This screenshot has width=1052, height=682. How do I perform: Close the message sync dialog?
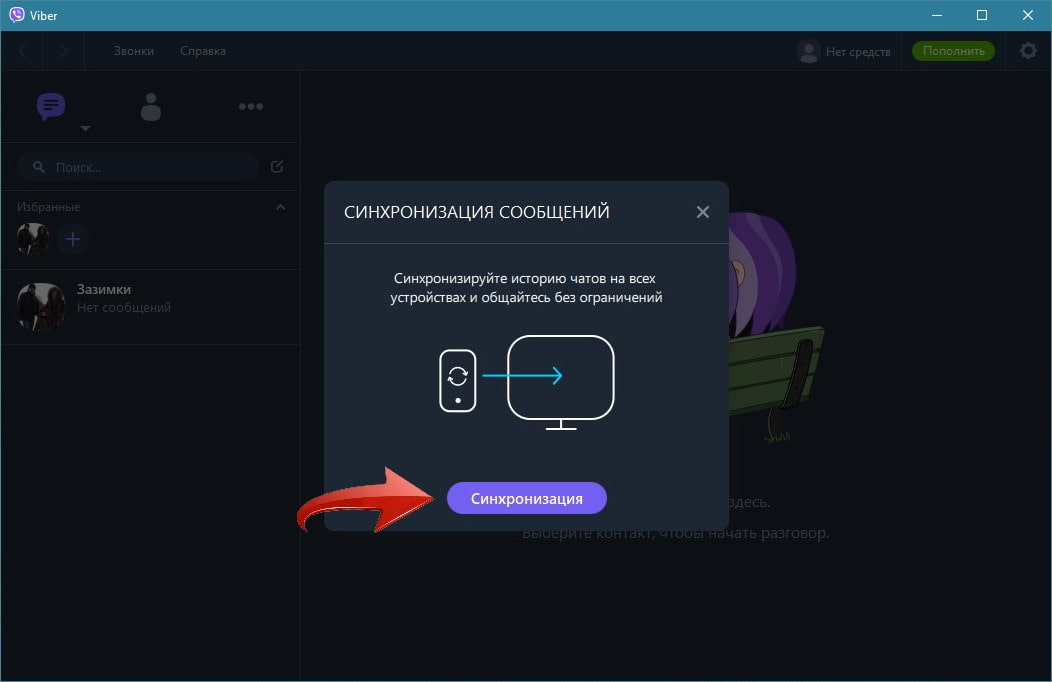[x=702, y=212]
